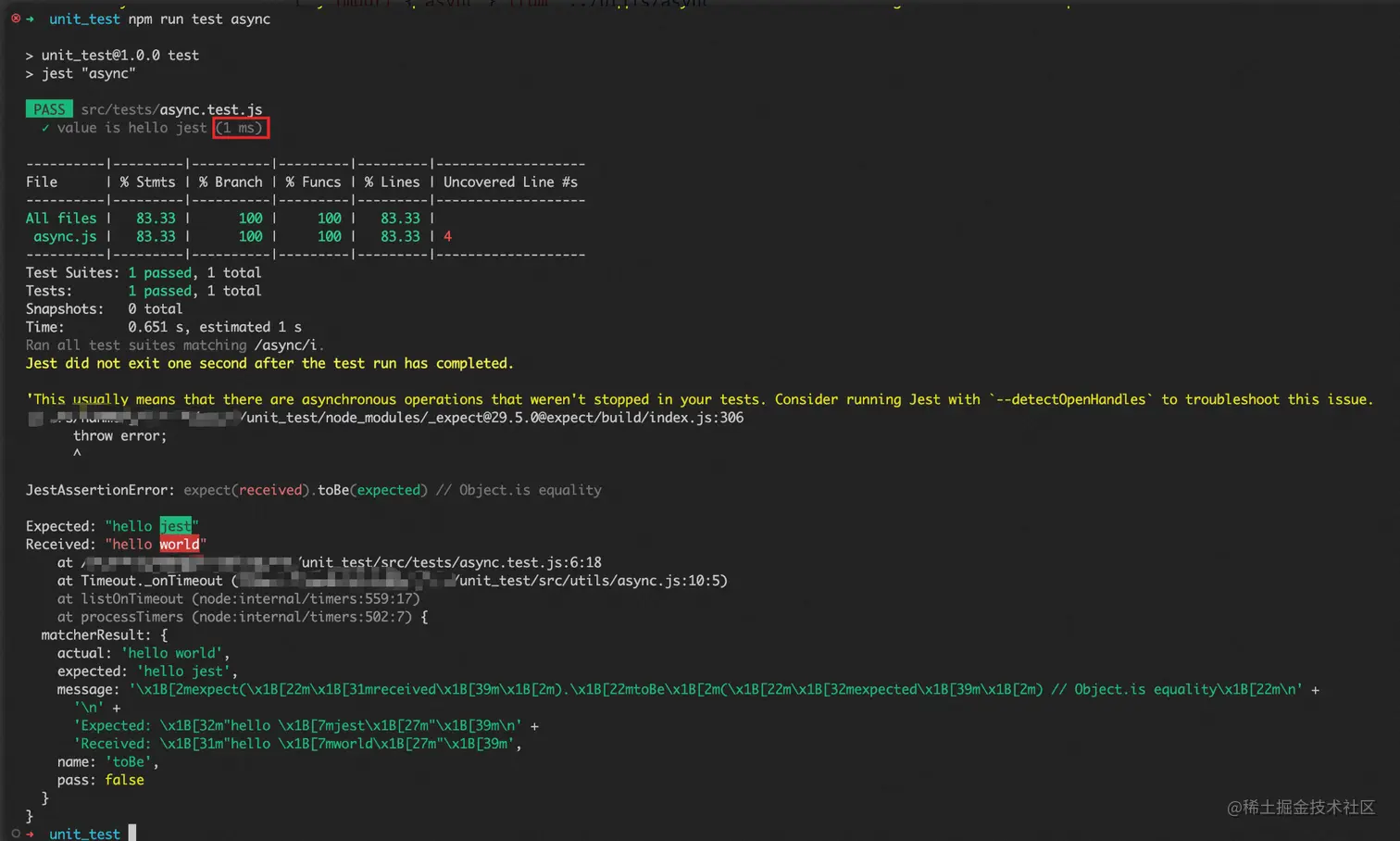Click the highlighted 'jest' in Expected value
This screenshot has height=841, width=1400.
[x=176, y=526]
